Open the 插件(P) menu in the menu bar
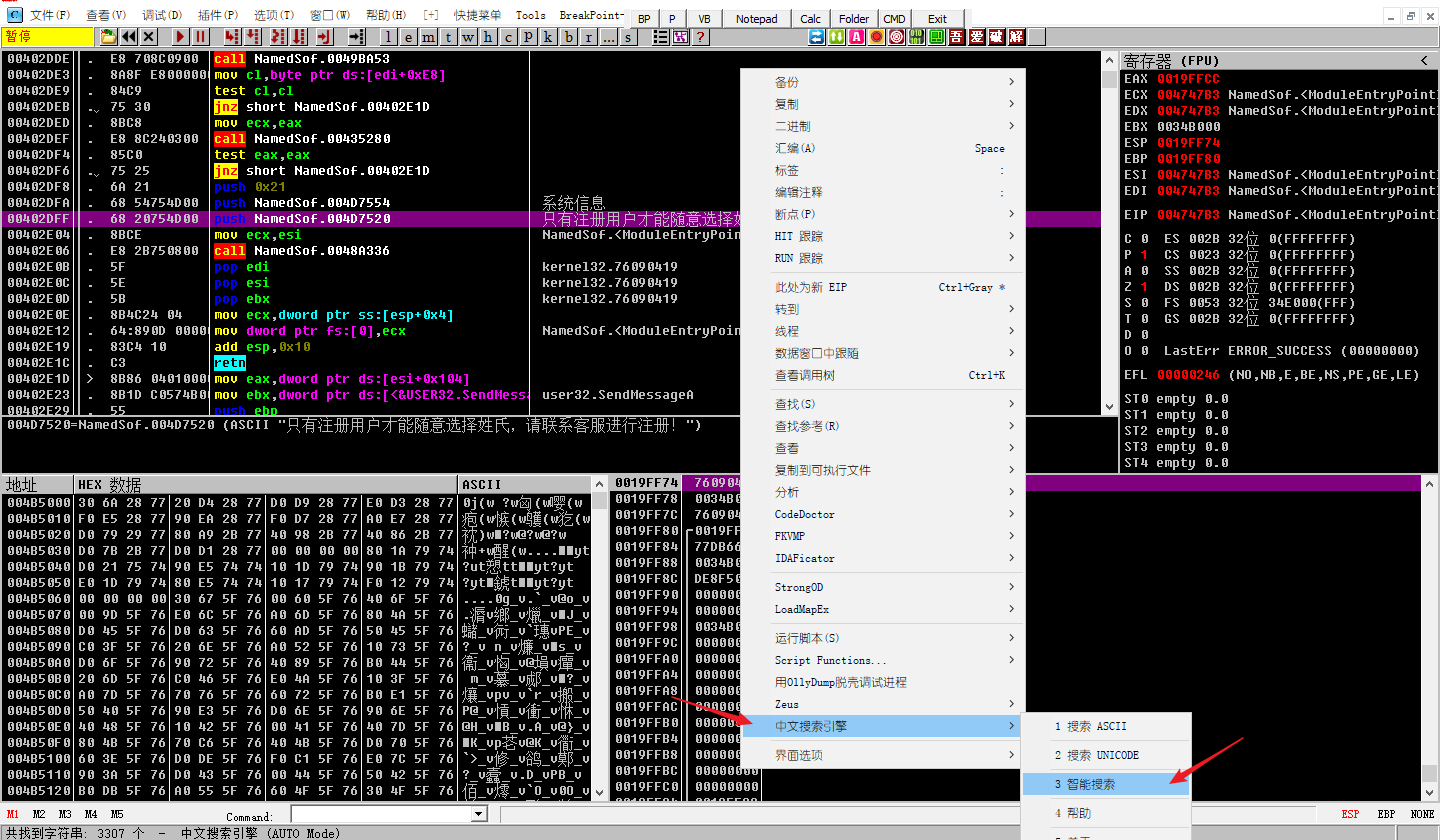 [218, 15]
